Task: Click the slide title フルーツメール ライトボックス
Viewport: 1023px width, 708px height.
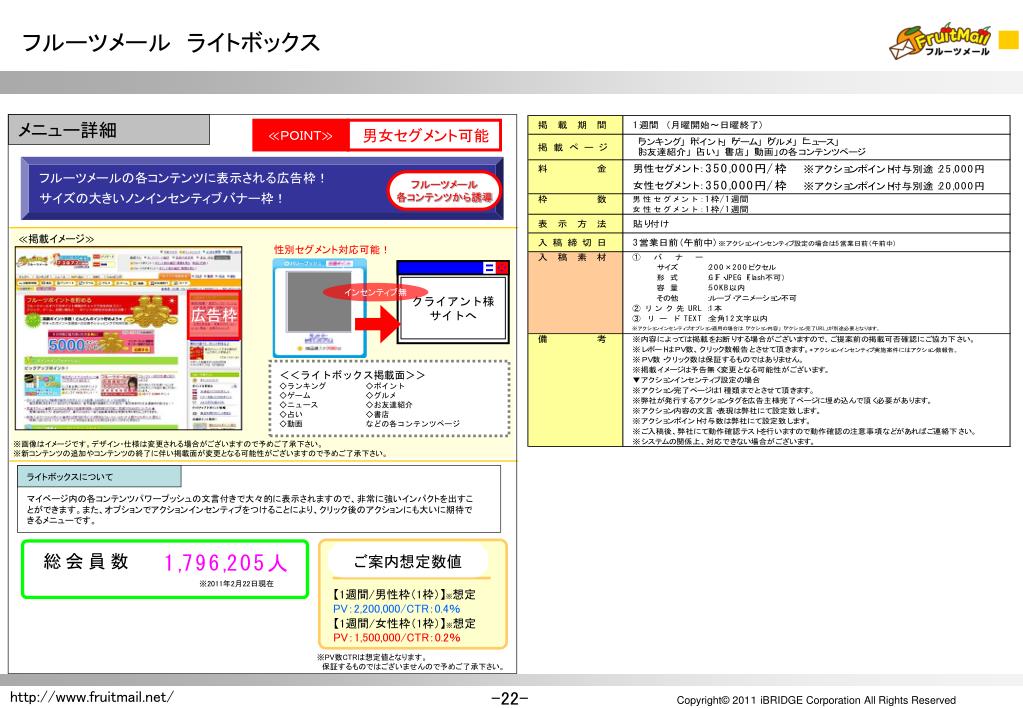Action: (171, 43)
